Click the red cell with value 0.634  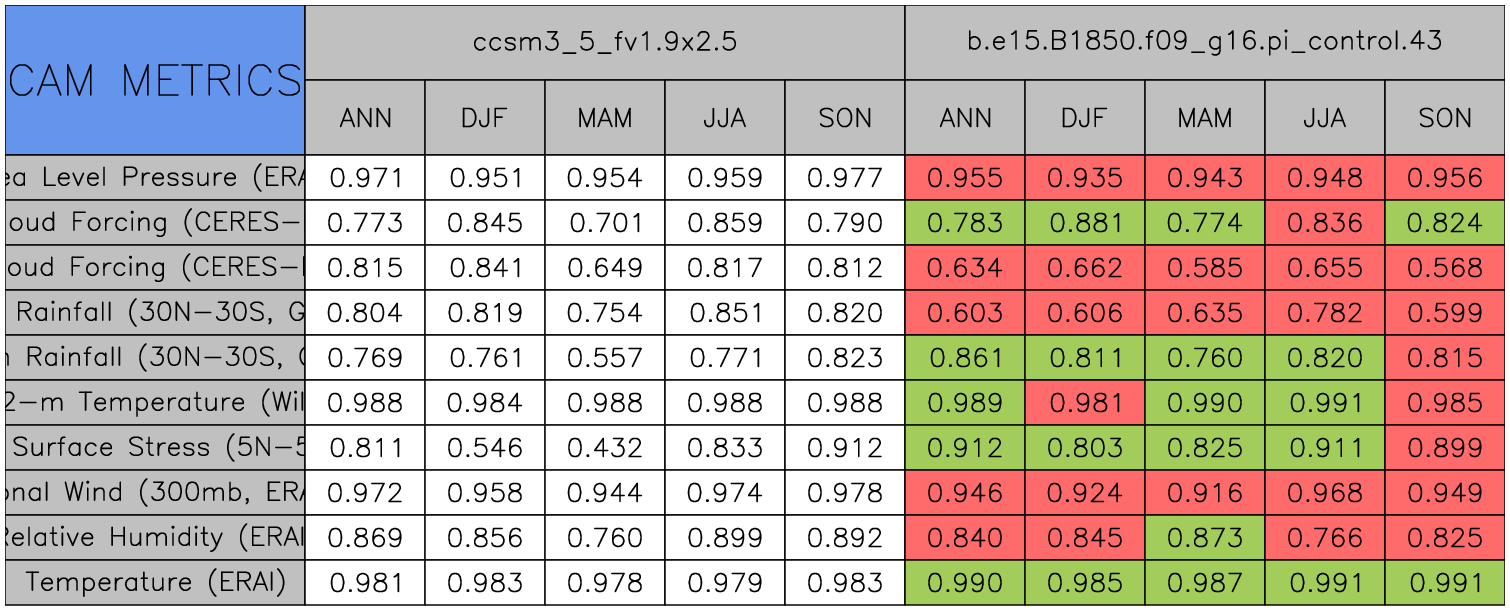point(965,268)
